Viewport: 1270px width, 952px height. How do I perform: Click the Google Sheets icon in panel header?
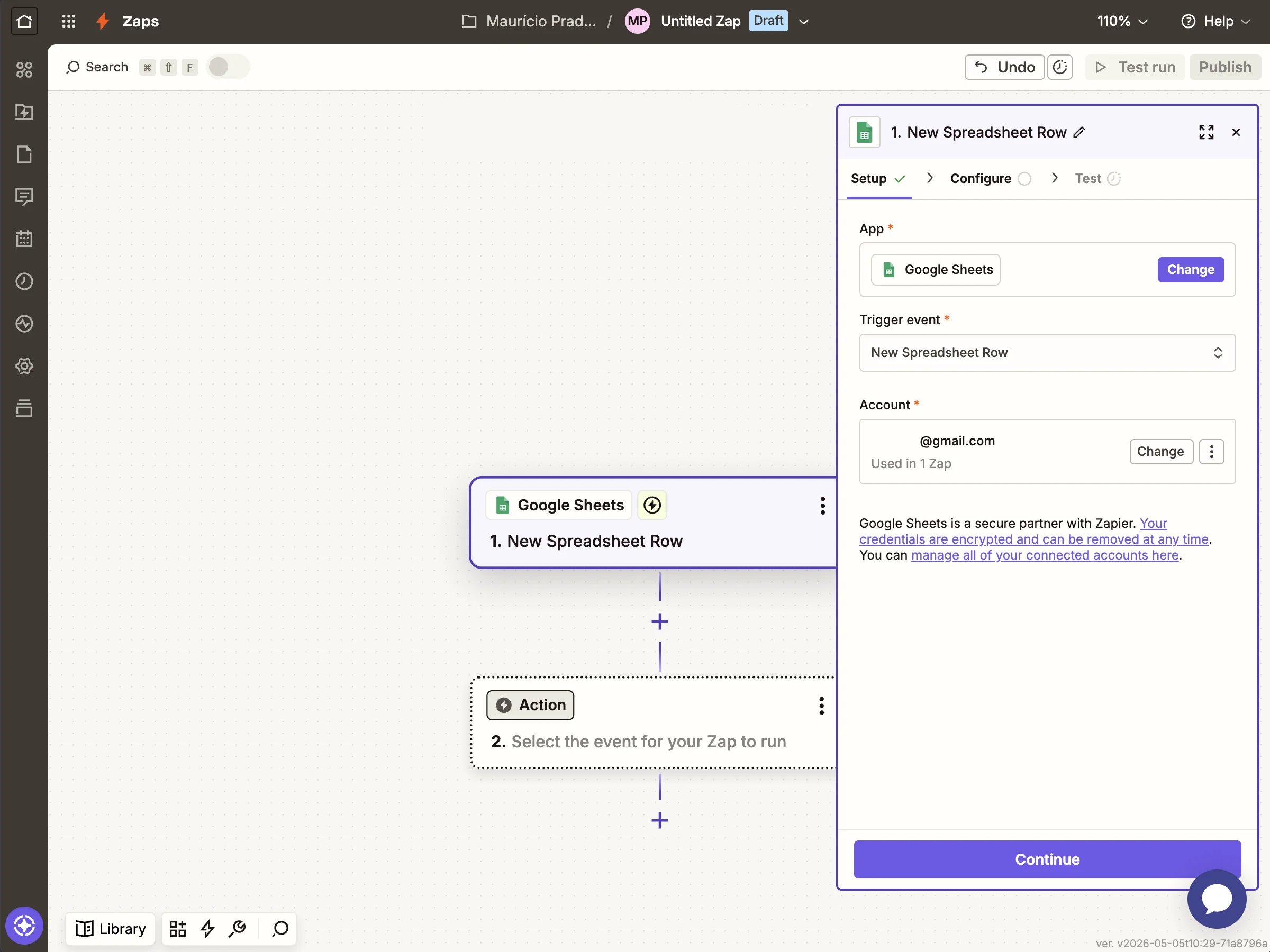tap(864, 133)
